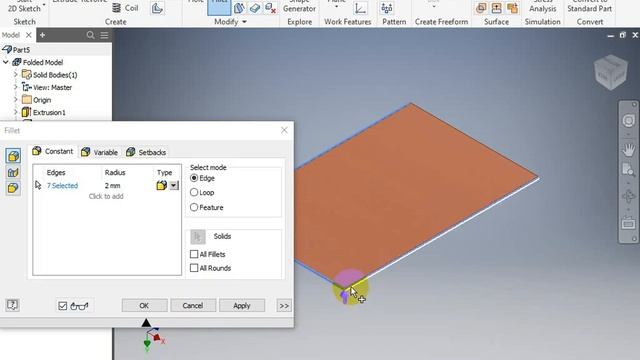Enable the All Rounds checkbox
This screenshot has width=640, height=360.
(x=194, y=268)
